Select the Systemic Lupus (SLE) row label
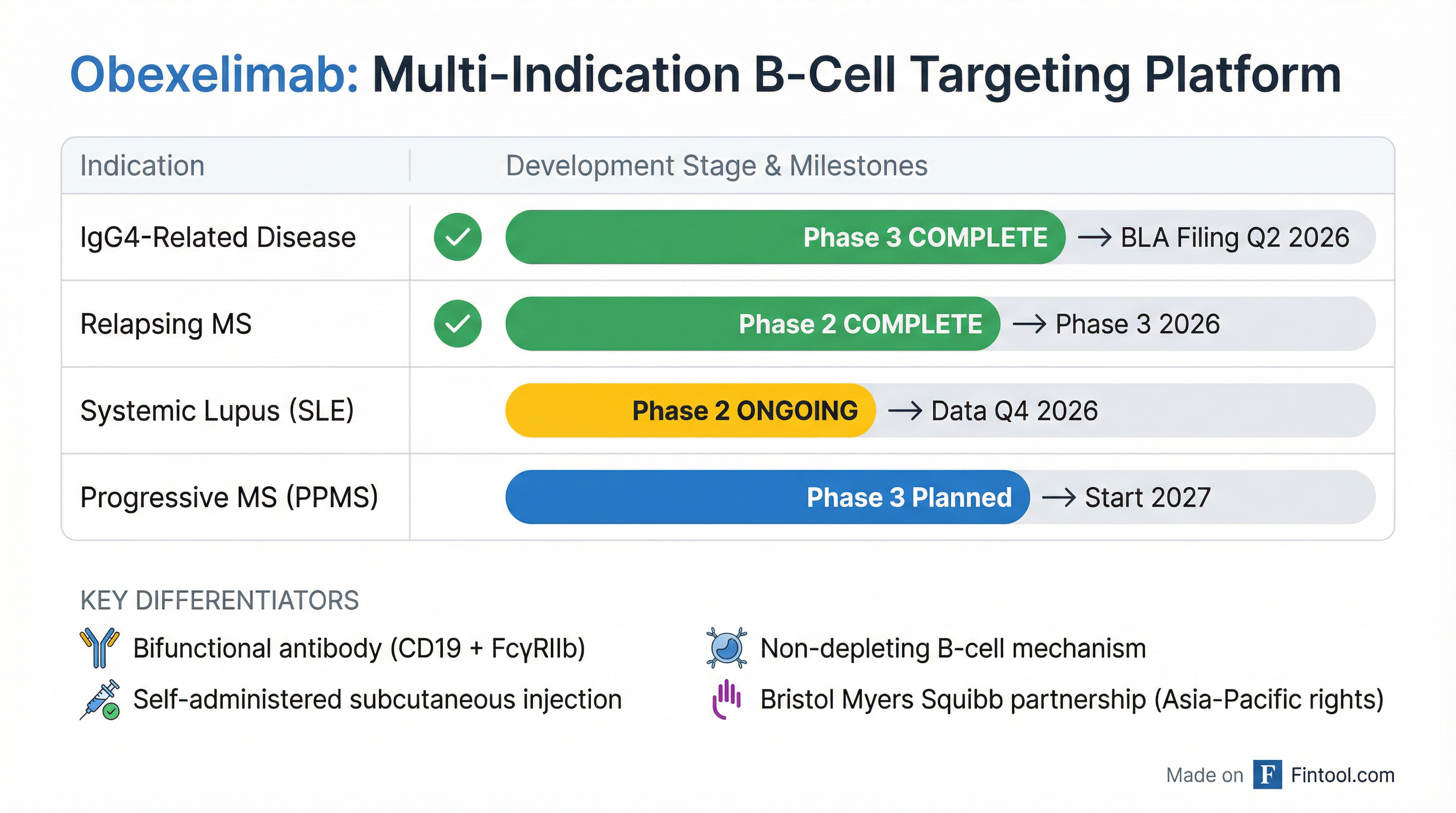 pyautogui.click(x=217, y=411)
